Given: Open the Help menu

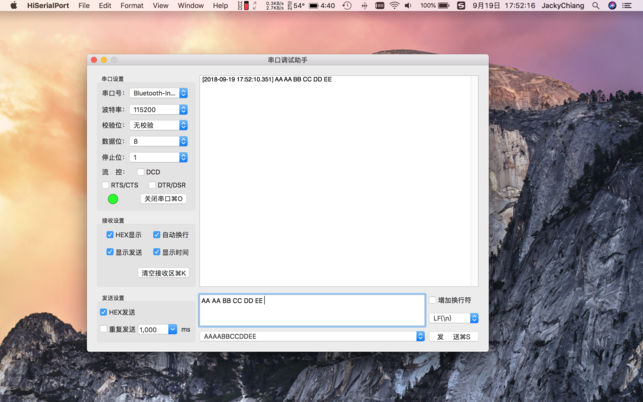Looking at the screenshot, I should [x=220, y=6].
